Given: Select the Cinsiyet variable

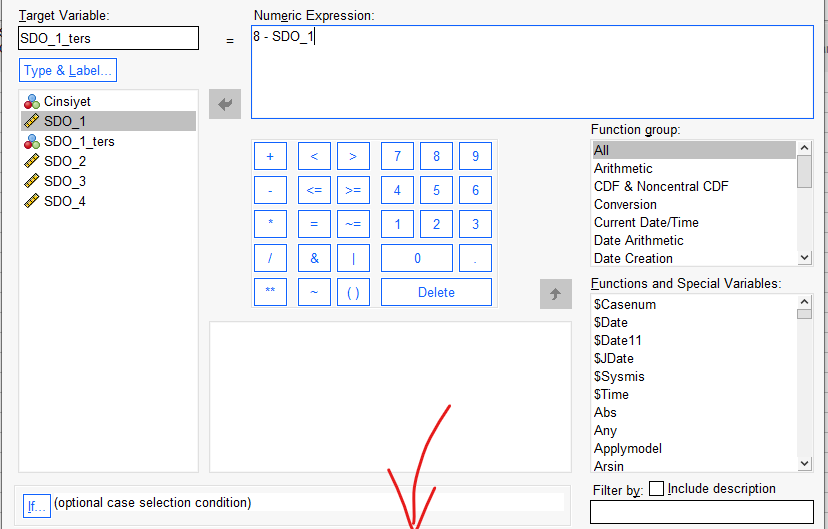Looking at the screenshot, I should 108,101.
